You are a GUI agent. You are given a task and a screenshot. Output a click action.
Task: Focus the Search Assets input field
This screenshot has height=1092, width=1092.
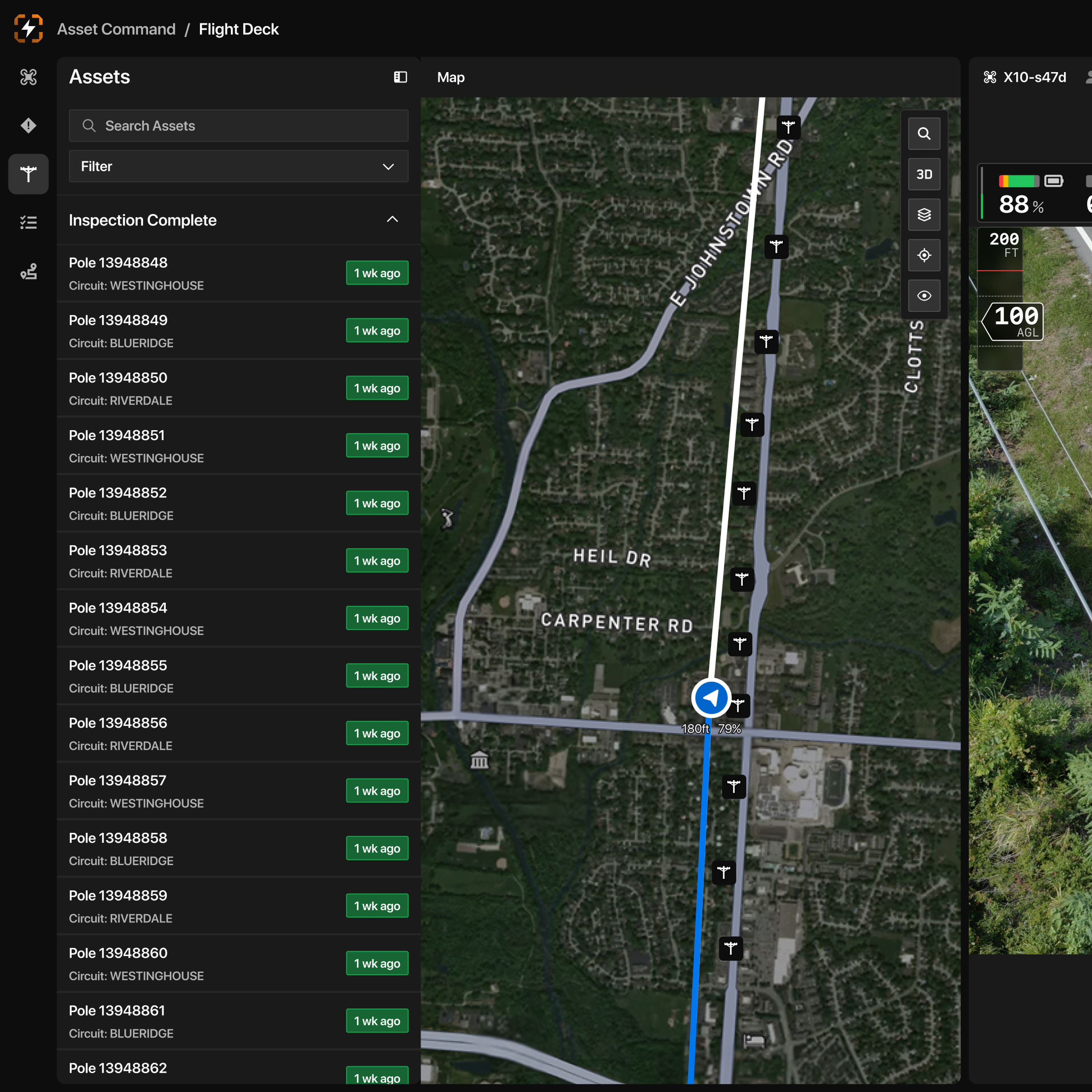coord(238,126)
